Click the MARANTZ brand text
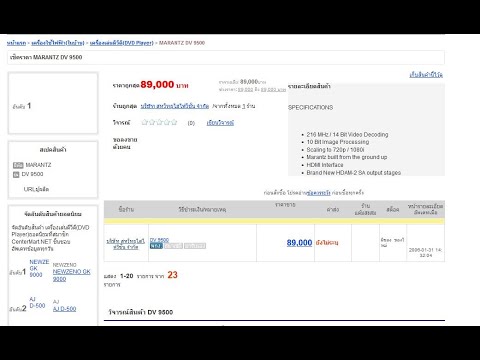 pos(38,165)
